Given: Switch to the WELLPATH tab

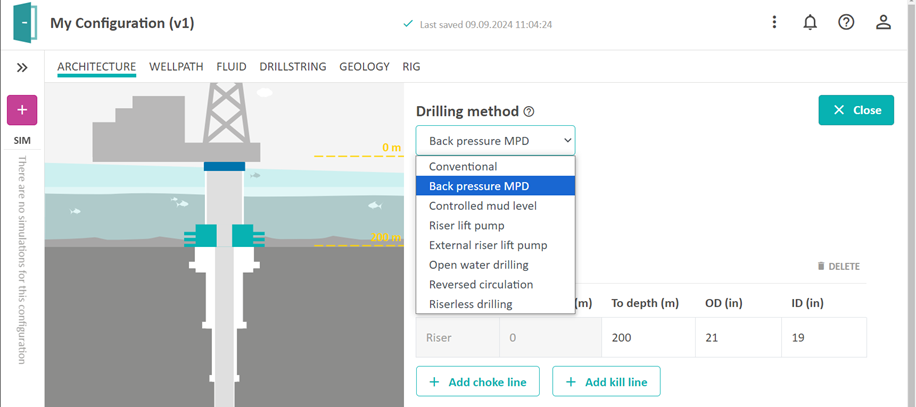Looking at the screenshot, I should click(x=176, y=67).
